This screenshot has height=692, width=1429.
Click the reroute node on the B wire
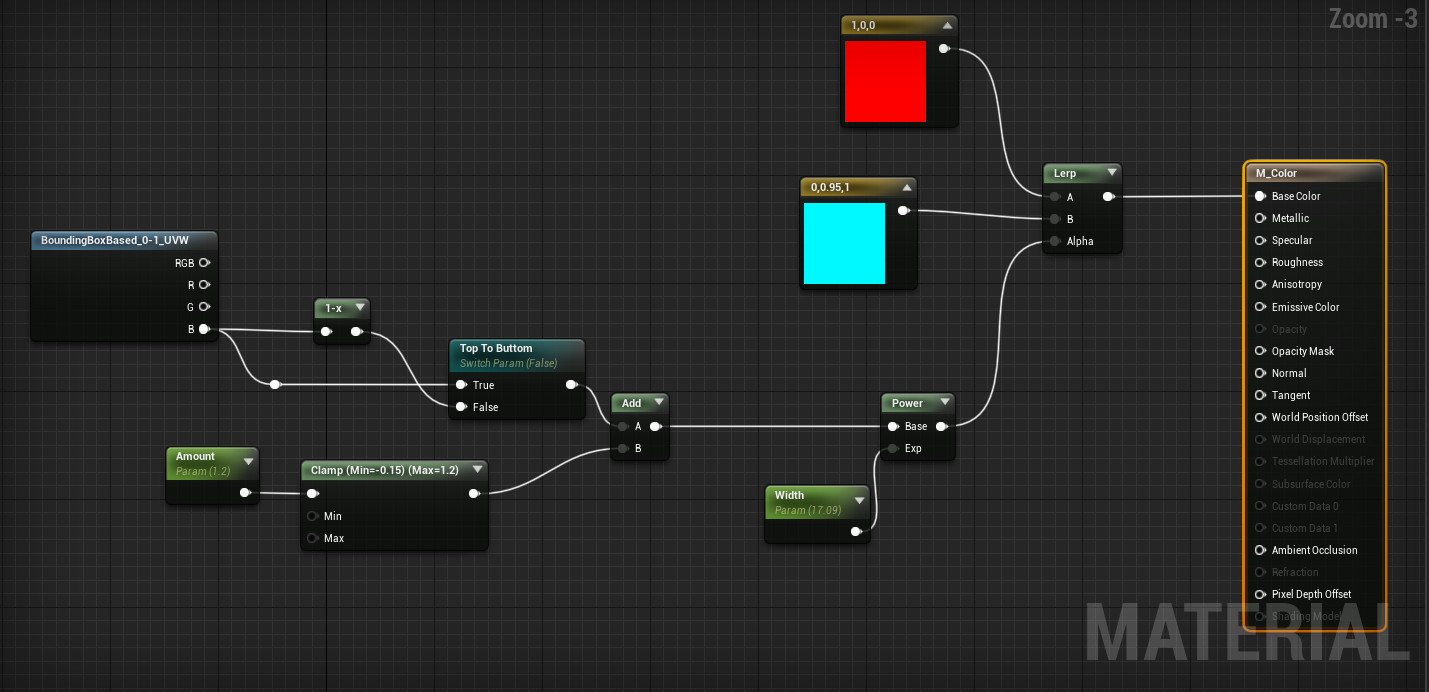pos(275,385)
